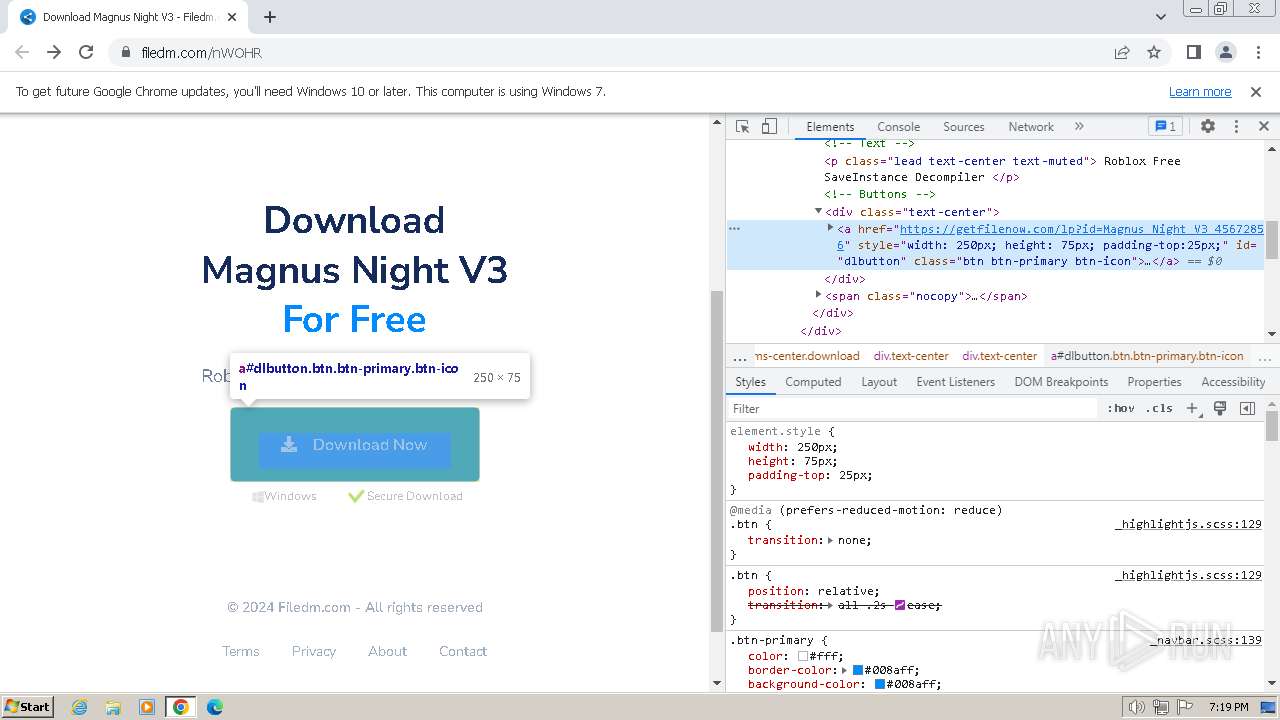Screen dimensions: 1280x720
Task: Open the Contact footer link
Action: (463, 651)
